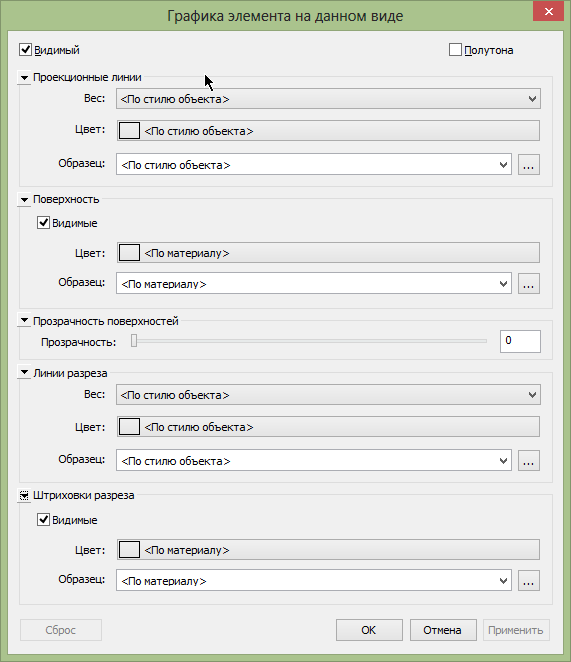Collapse the Проекционные линии section
571x662 pixels.
pos(24,78)
